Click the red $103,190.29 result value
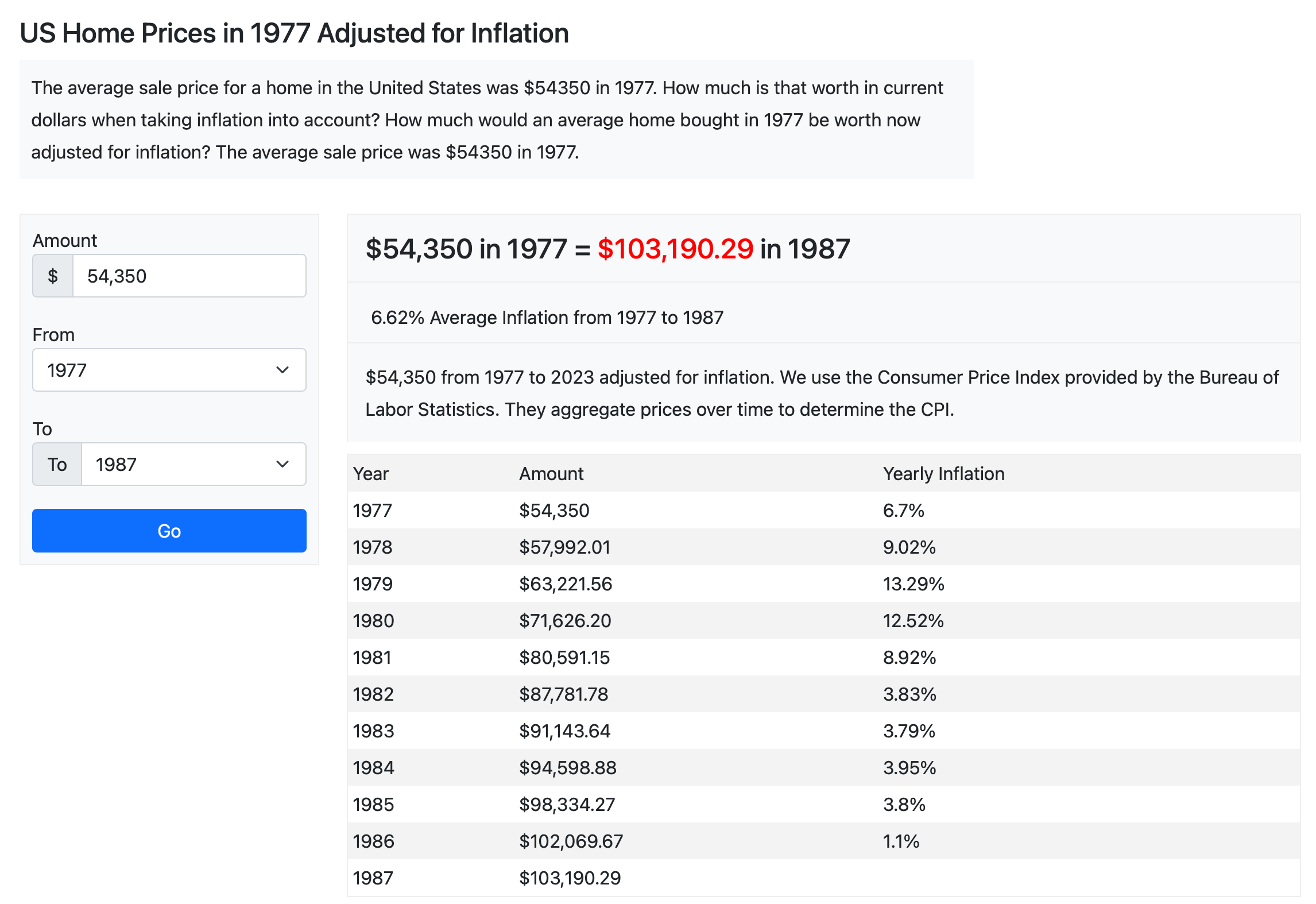This screenshot has height=904, width=1316. point(675,249)
